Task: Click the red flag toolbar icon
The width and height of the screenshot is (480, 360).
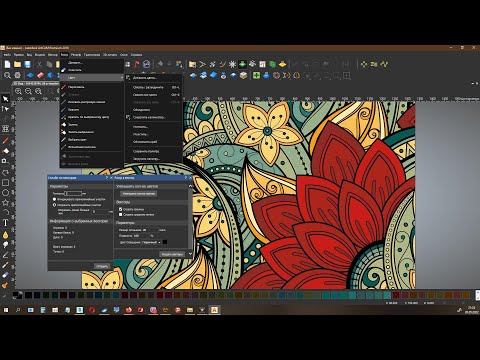Action: pyautogui.click(x=137, y=64)
